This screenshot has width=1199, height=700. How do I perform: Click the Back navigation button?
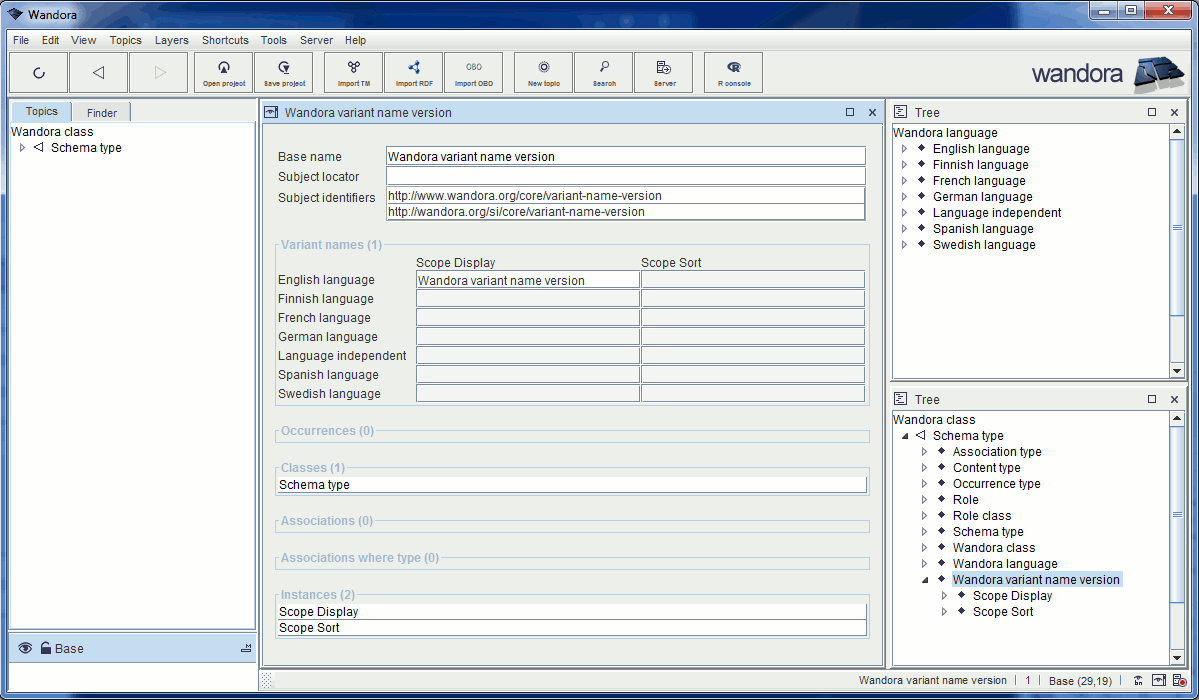[98, 72]
